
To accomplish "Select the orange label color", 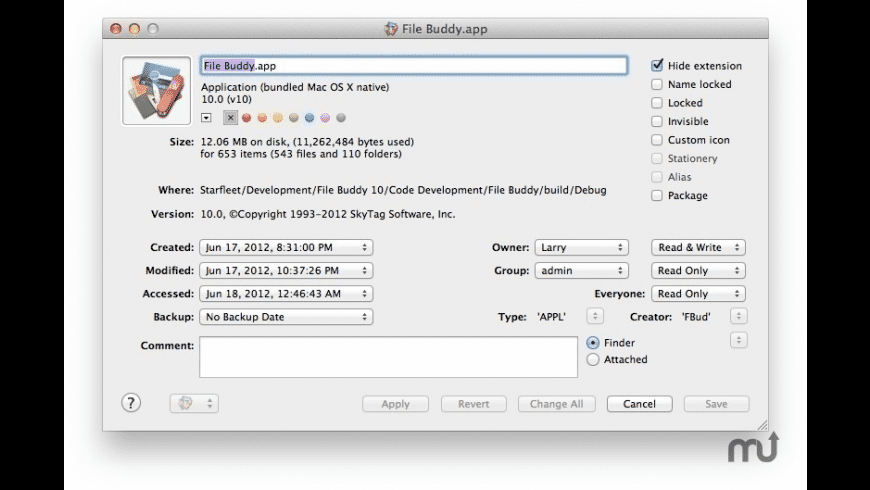I will coord(262,118).
